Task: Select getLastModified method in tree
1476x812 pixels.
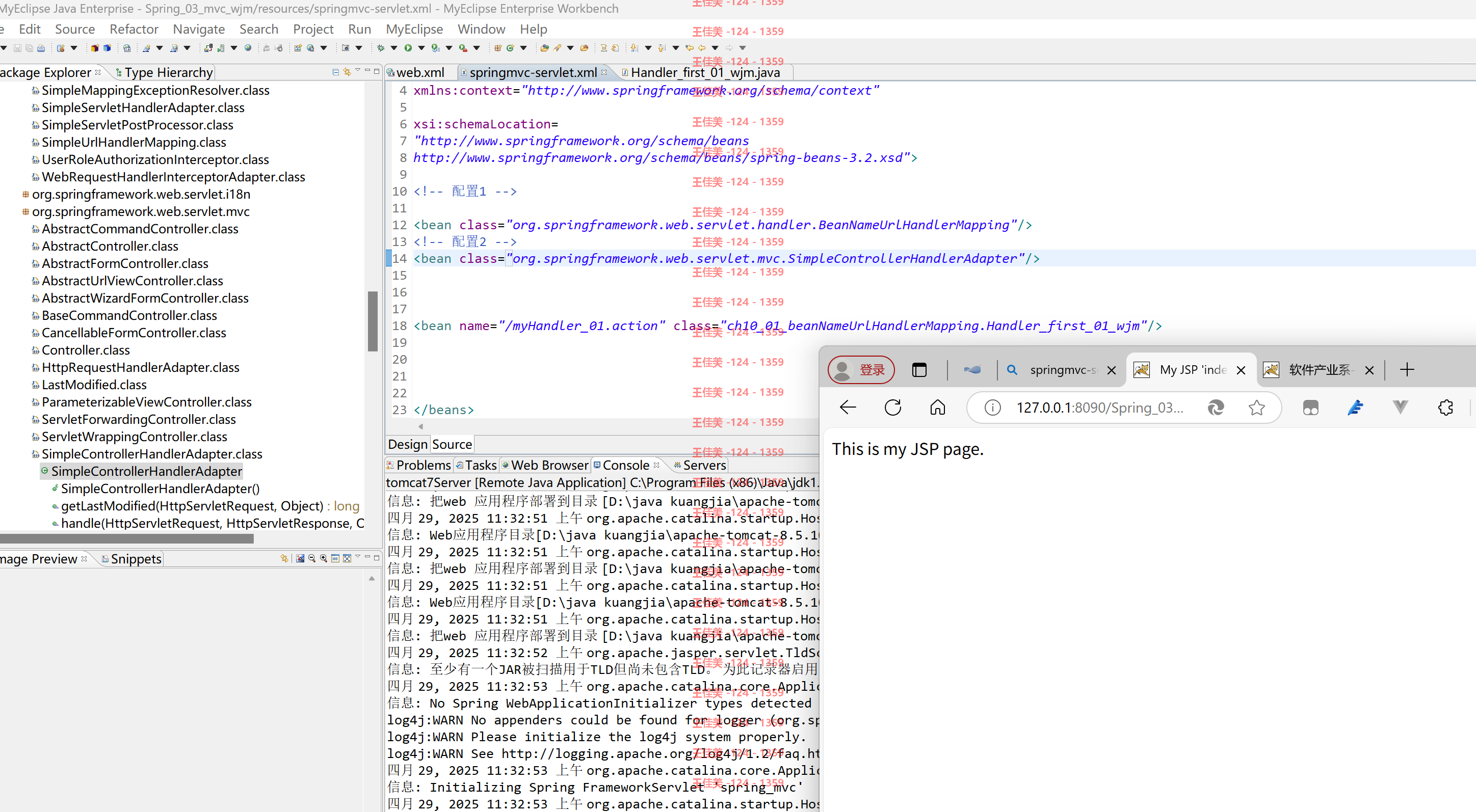Action: tap(205, 506)
